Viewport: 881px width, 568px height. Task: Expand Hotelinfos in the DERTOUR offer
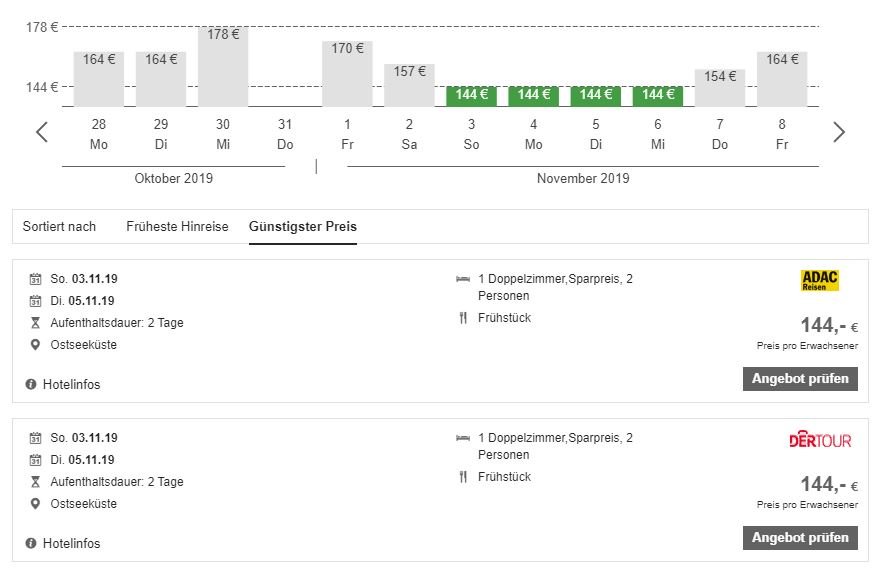pyautogui.click(x=71, y=543)
